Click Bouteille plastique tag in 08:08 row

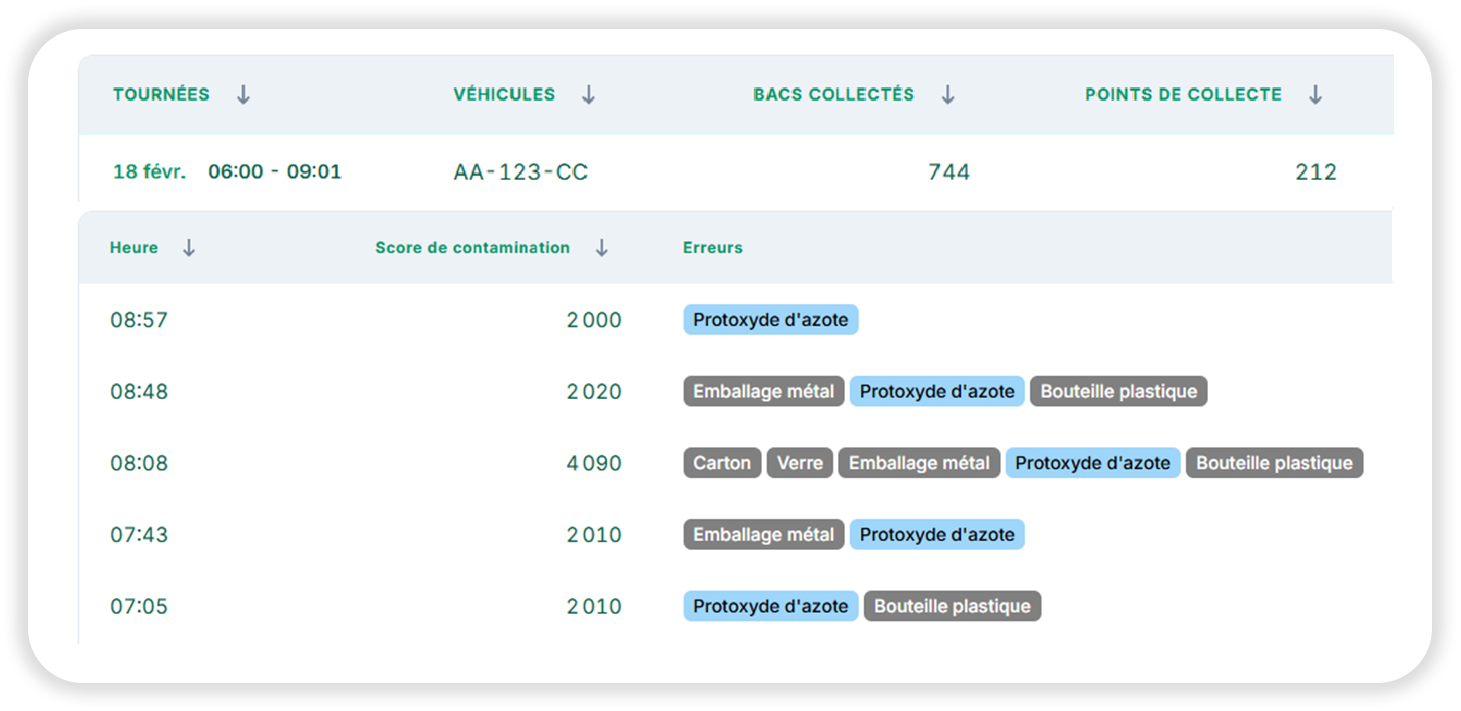(x=1275, y=463)
